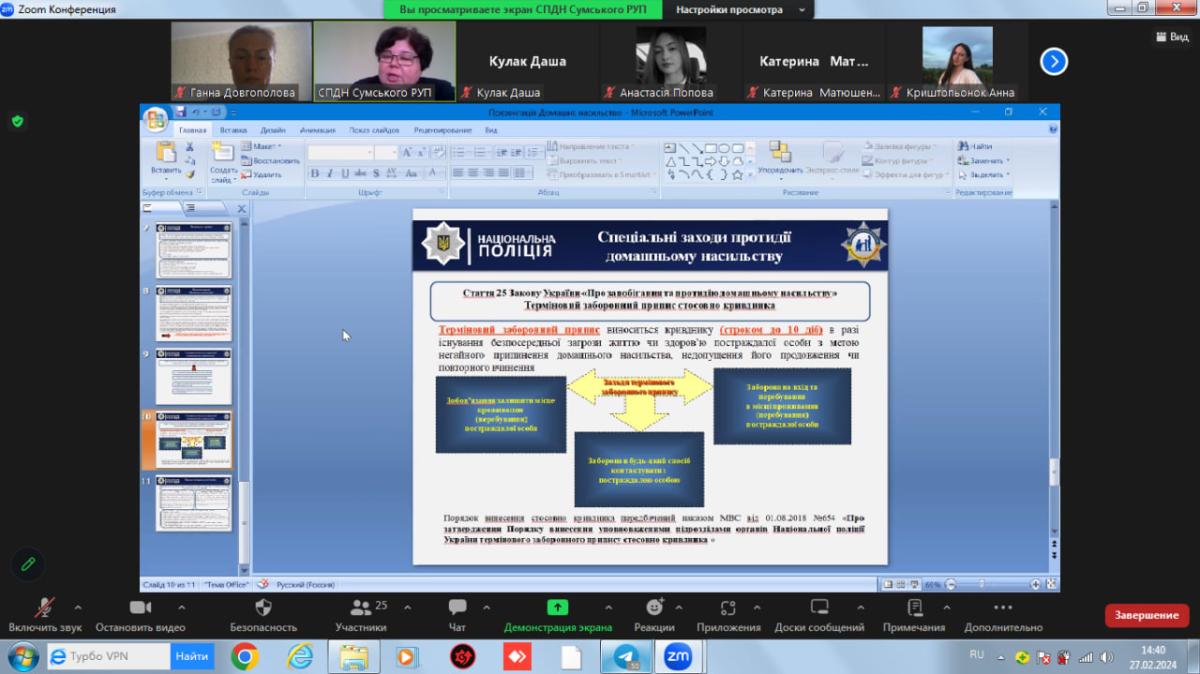This screenshot has height=674, width=1200.
Task: Unmute microphone with Включить звук icon
Action: [x=44, y=608]
